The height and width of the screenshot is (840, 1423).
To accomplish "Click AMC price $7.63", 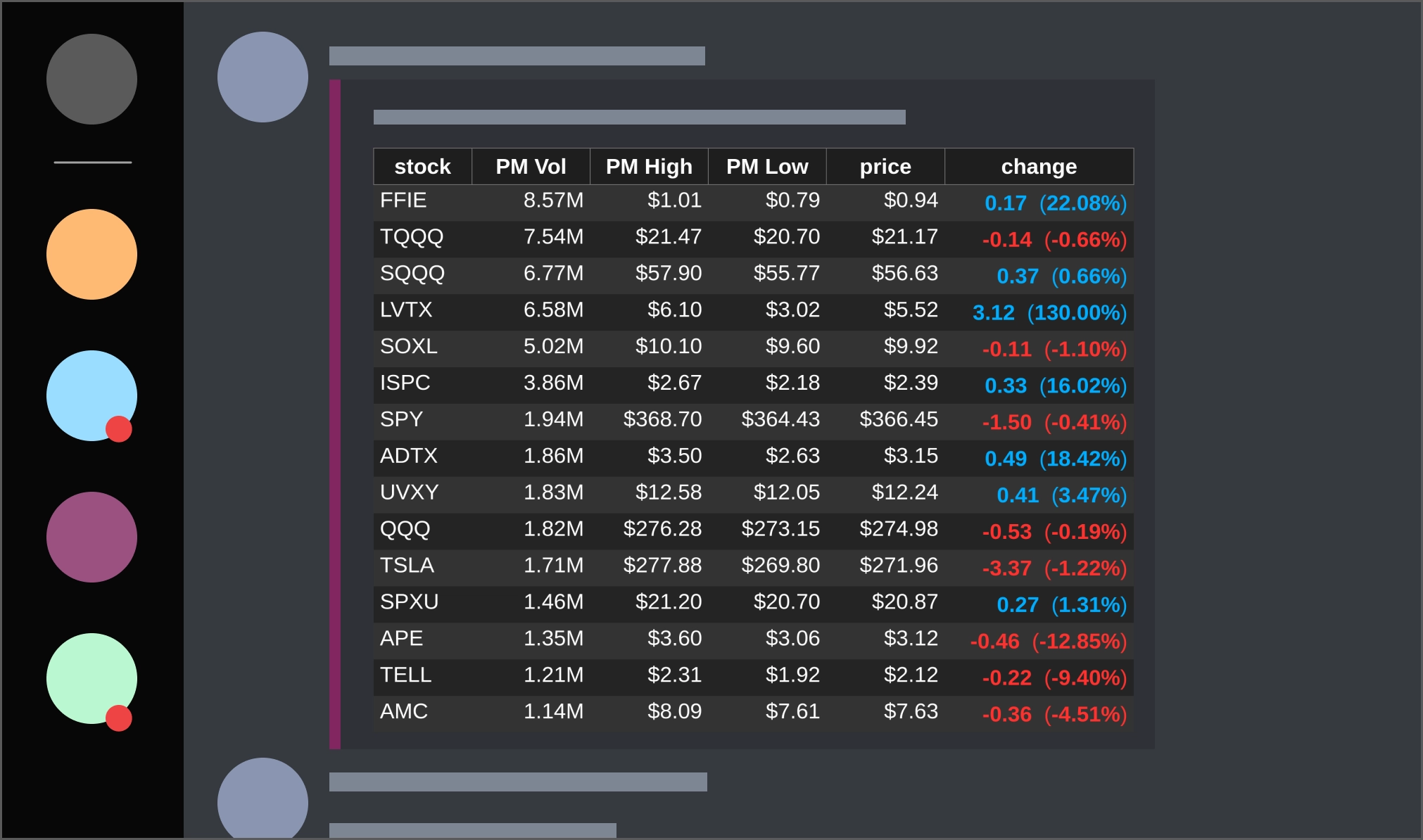I will pyautogui.click(x=911, y=713).
